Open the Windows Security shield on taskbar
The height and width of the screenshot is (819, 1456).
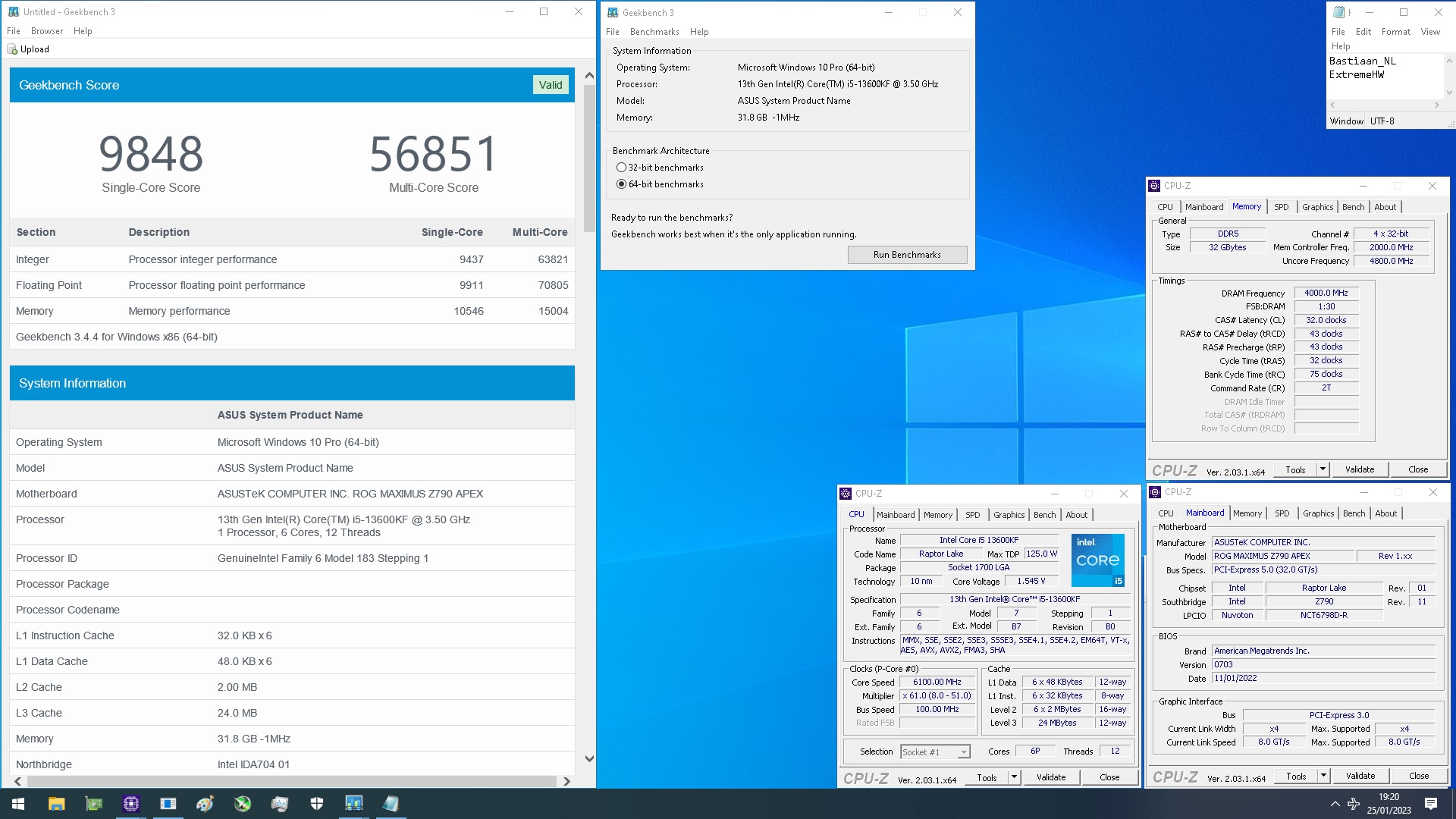[316, 804]
